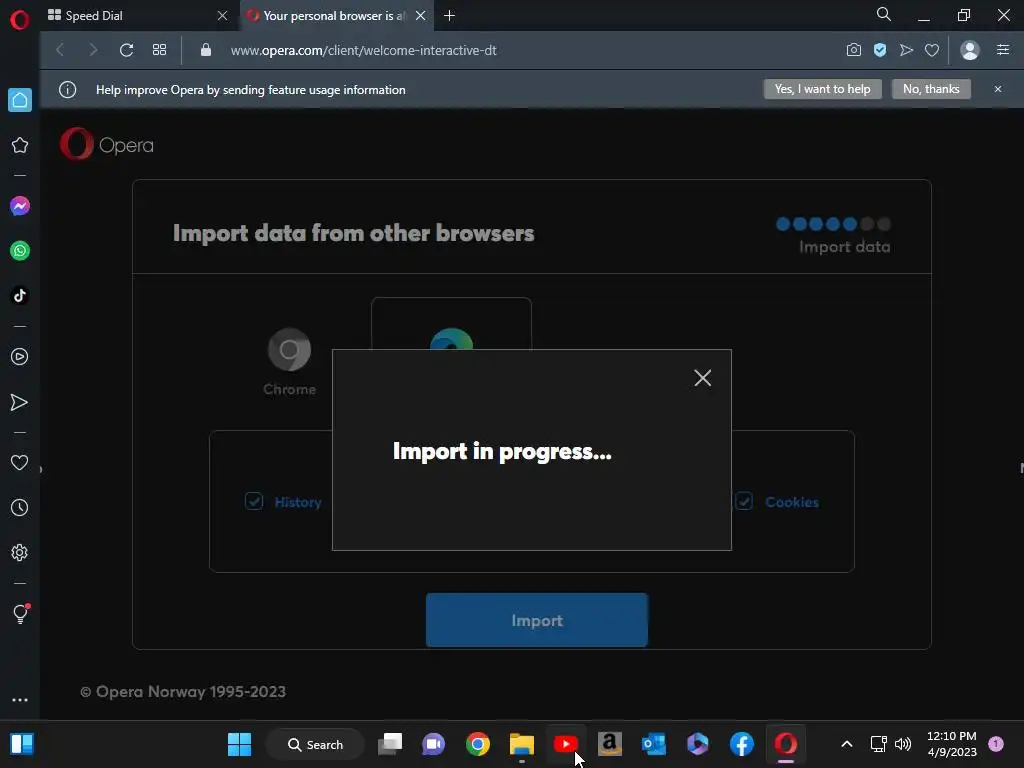Toggle the History checkbox

[254, 501]
